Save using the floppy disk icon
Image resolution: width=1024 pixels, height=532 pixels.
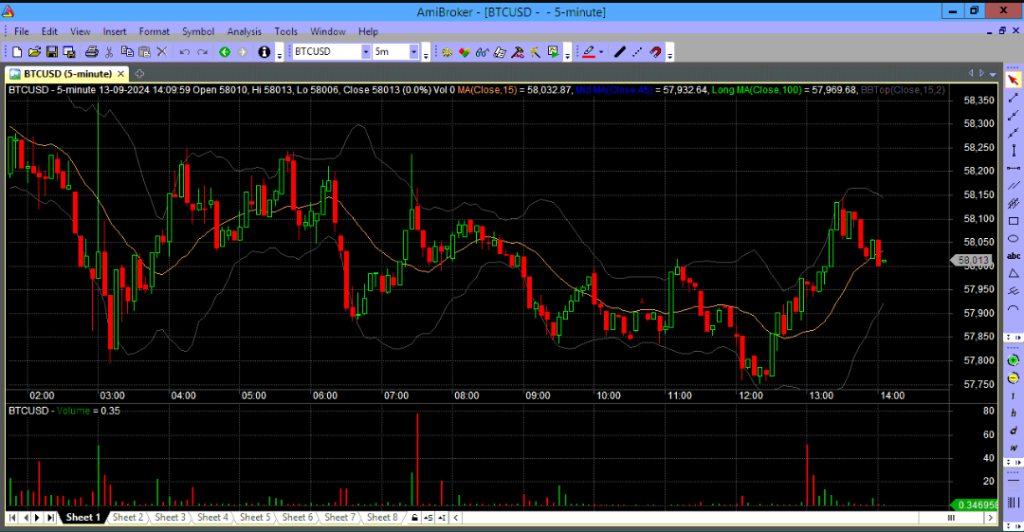pyautogui.click(x=52, y=52)
